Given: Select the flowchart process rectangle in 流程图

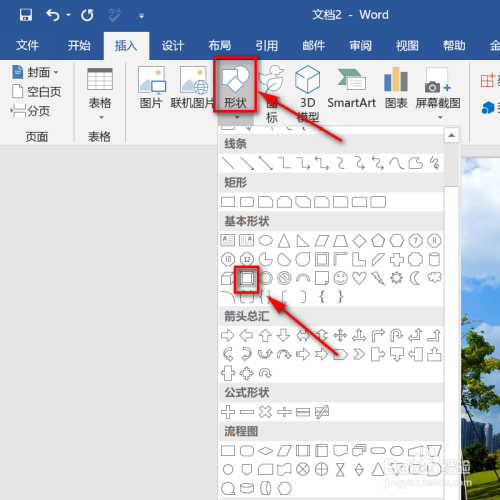Looking at the screenshot, I should coord(228,451).
